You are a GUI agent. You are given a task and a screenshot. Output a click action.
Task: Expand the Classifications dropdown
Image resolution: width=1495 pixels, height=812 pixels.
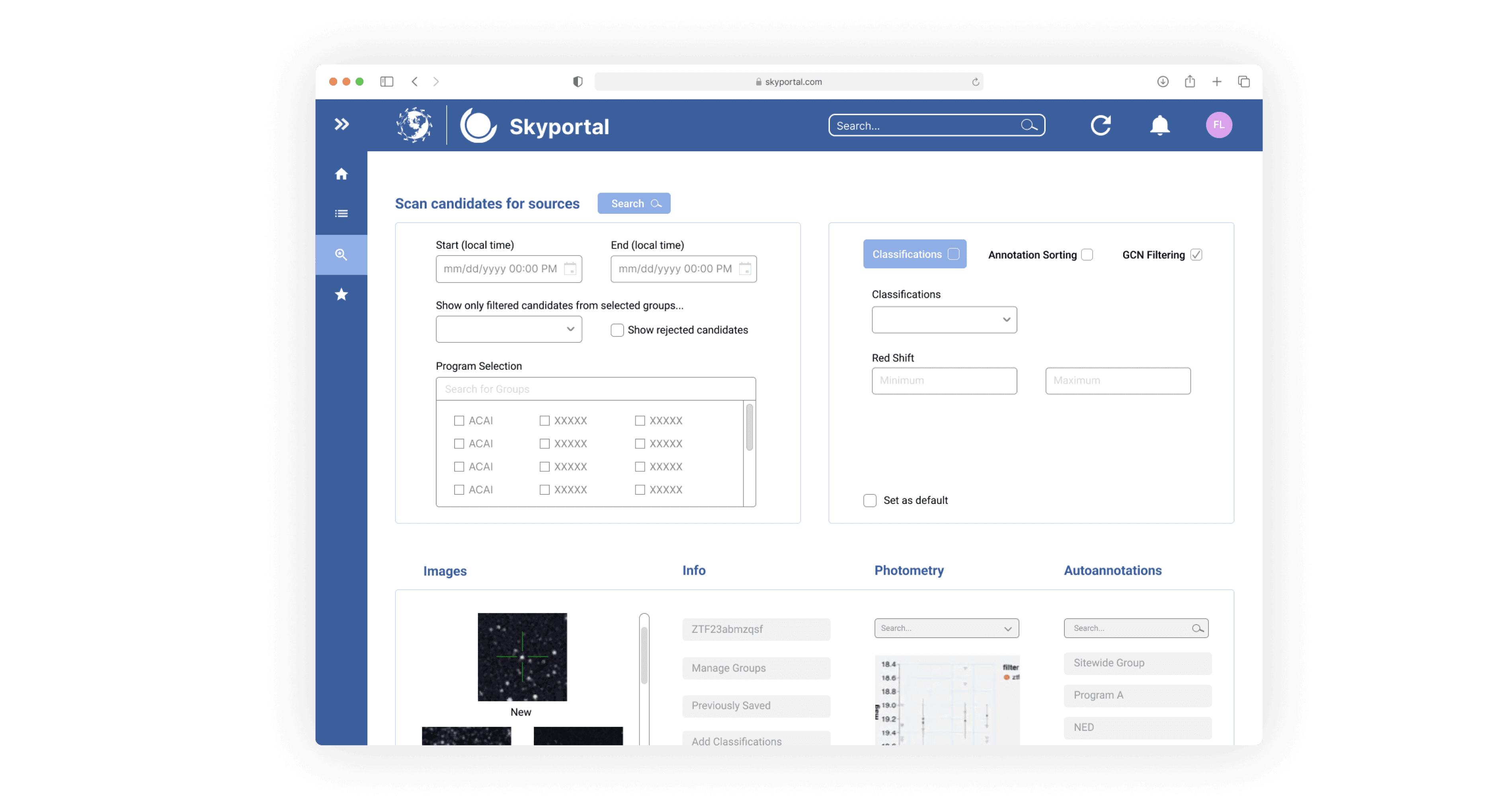pos(944,320)
